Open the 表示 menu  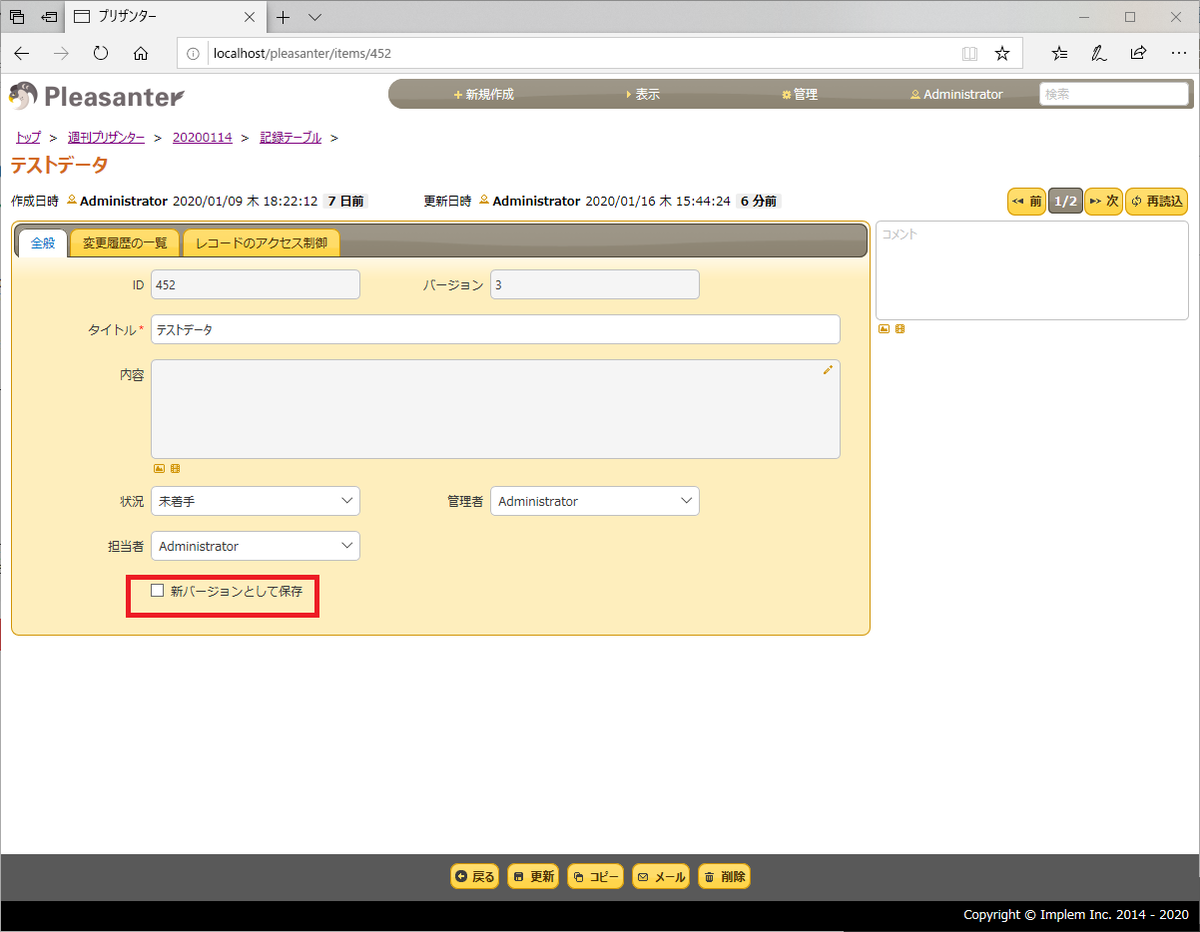click(643, 94)
